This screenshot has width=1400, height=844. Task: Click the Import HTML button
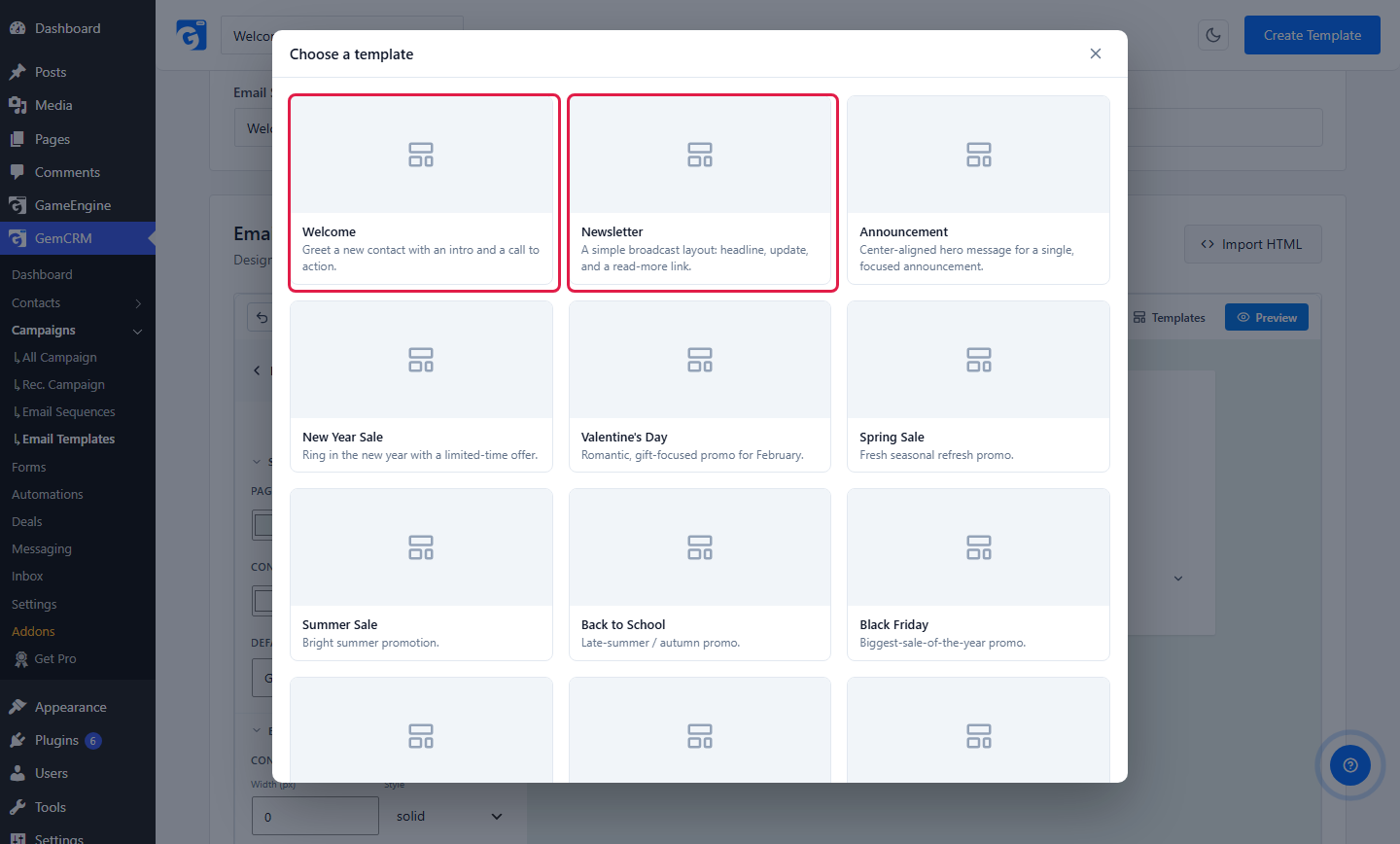(x=1252, y=244)
